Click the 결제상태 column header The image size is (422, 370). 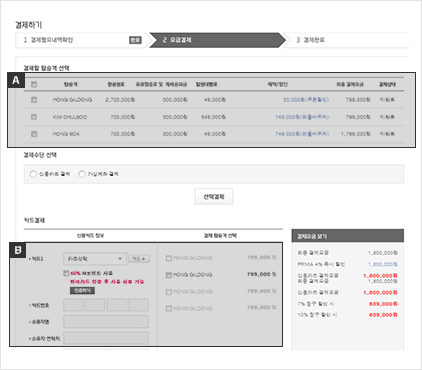387,84
